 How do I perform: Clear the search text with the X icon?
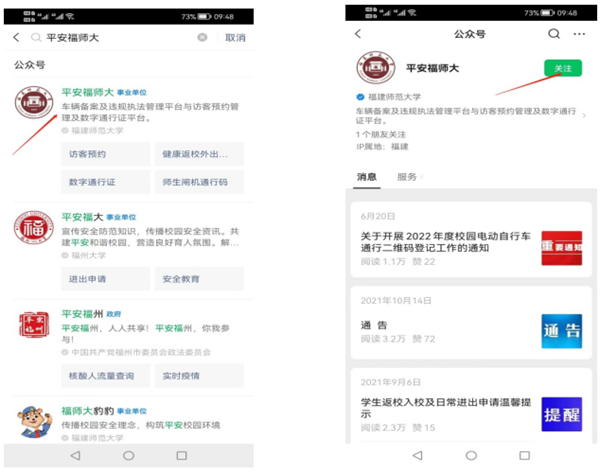point(202,37)
